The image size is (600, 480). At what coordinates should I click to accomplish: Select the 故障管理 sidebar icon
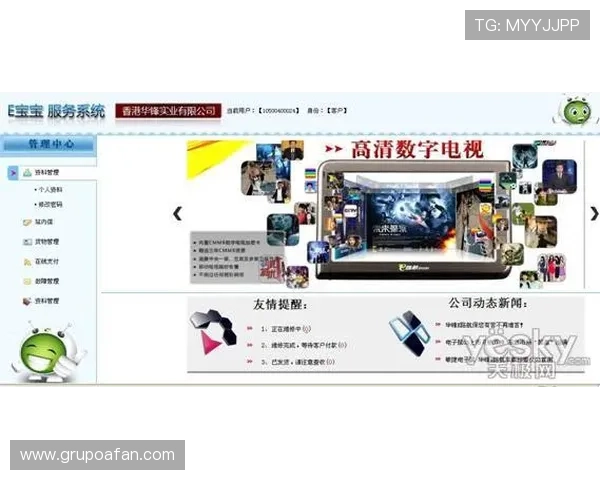click(x=27, y=281)
